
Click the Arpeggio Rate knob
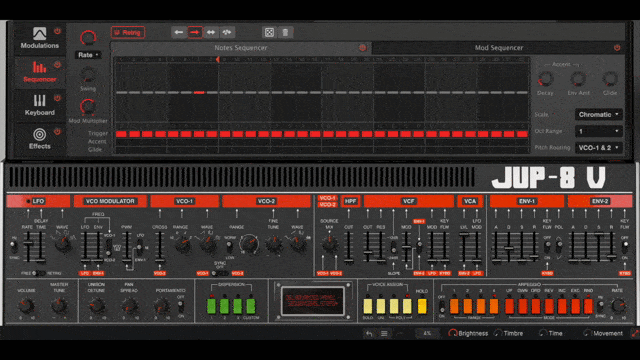click(x=618, y=305)
